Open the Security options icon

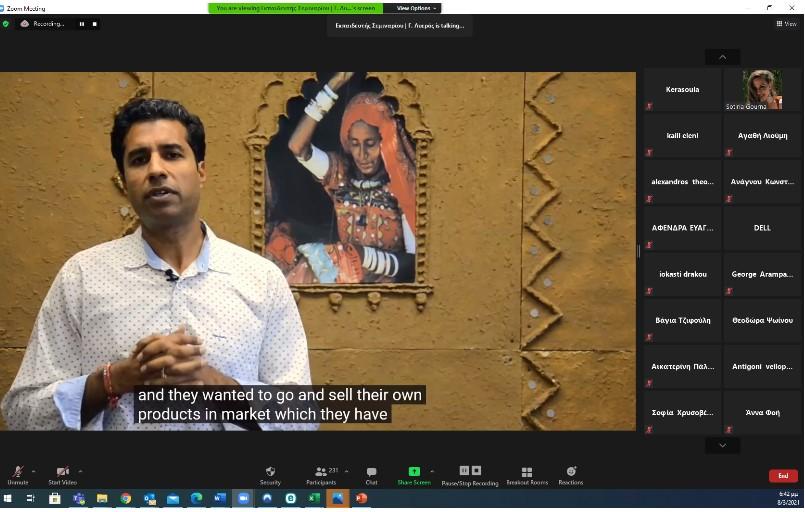pyautogui.click(x=270, y=472)
